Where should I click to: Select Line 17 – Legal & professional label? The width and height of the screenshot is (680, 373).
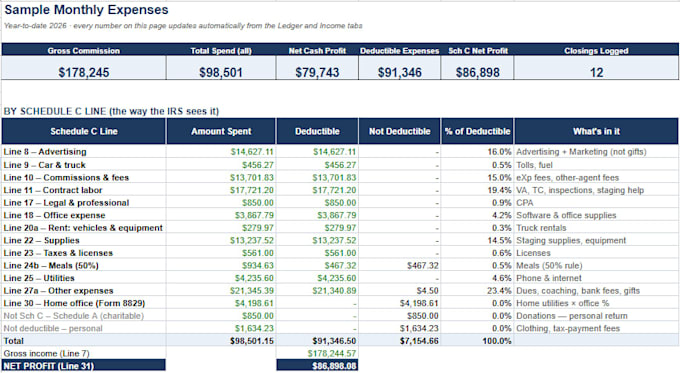point(66,203)
